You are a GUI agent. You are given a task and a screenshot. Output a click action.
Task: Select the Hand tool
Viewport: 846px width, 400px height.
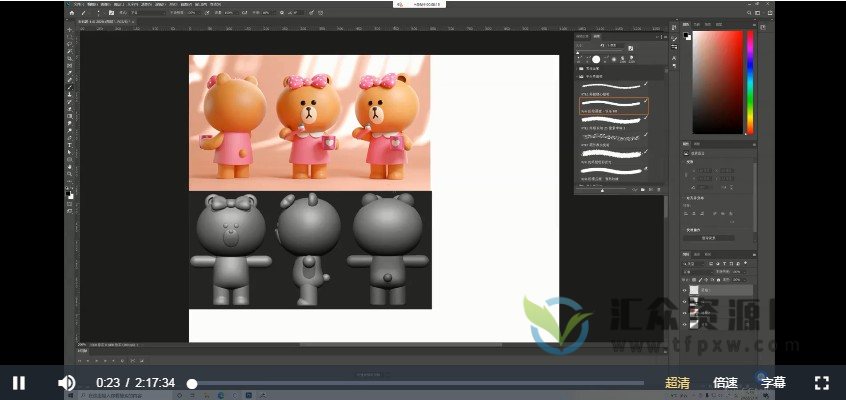point(70,166)
